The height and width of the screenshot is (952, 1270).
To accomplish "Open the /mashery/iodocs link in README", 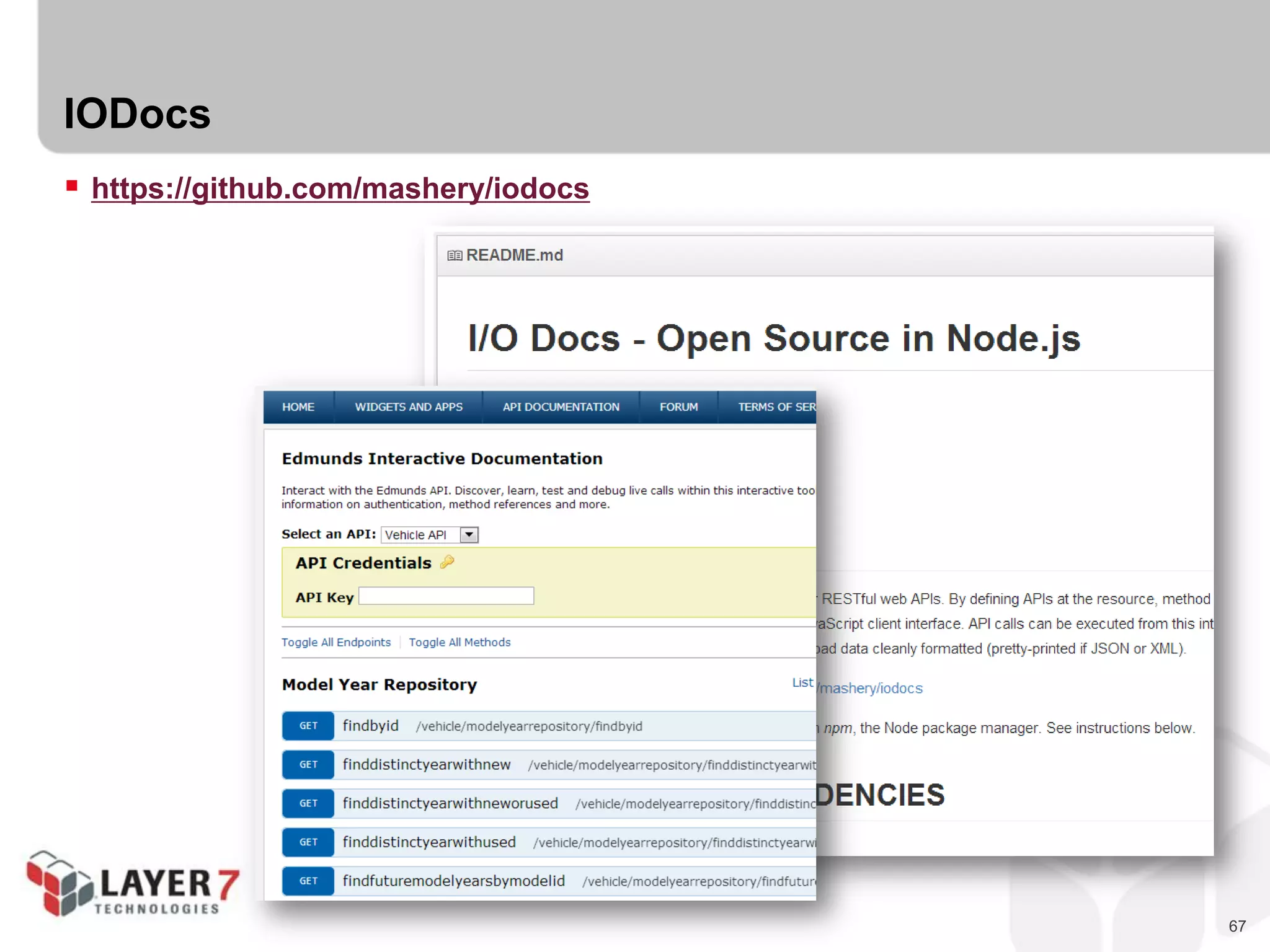I will [x=870, y=688].
